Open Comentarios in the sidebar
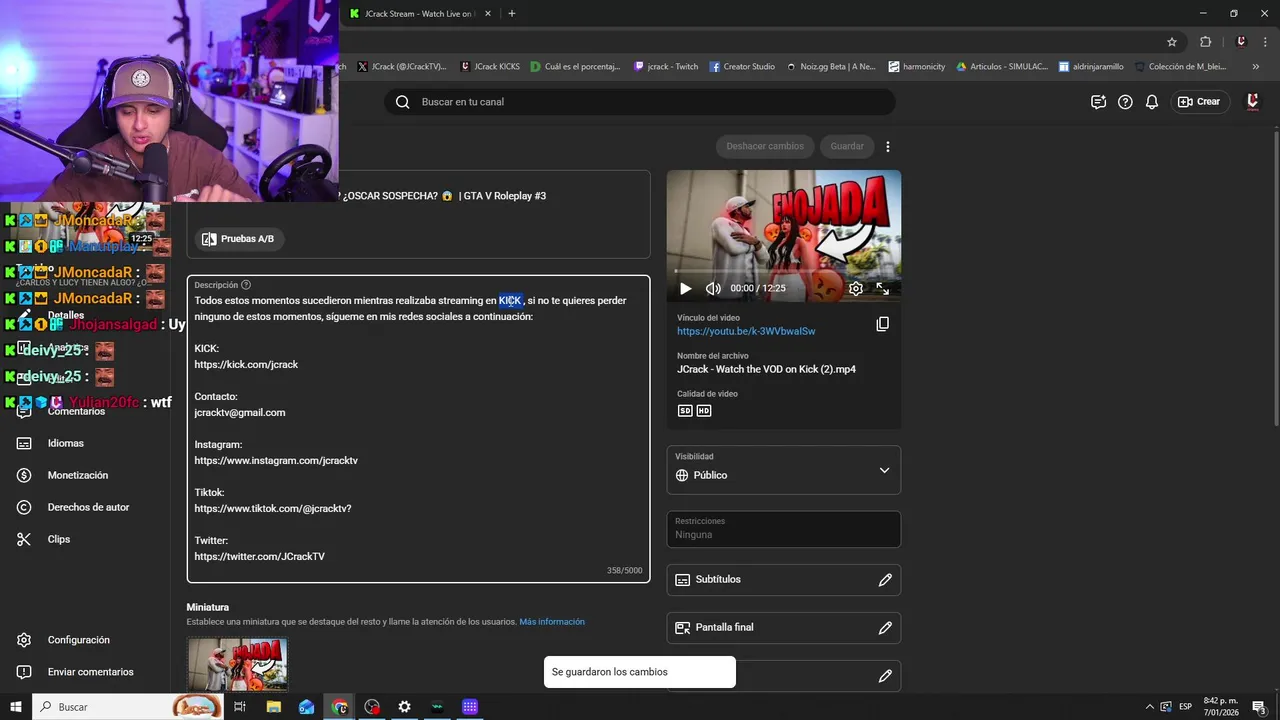The height and width of the screenshot is (720, 1280). pyautogui.click(x=76, y=411)
